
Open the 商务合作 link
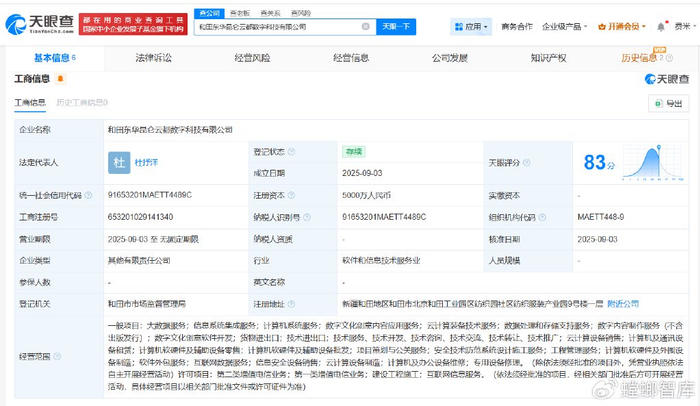[x=517, y=27]
